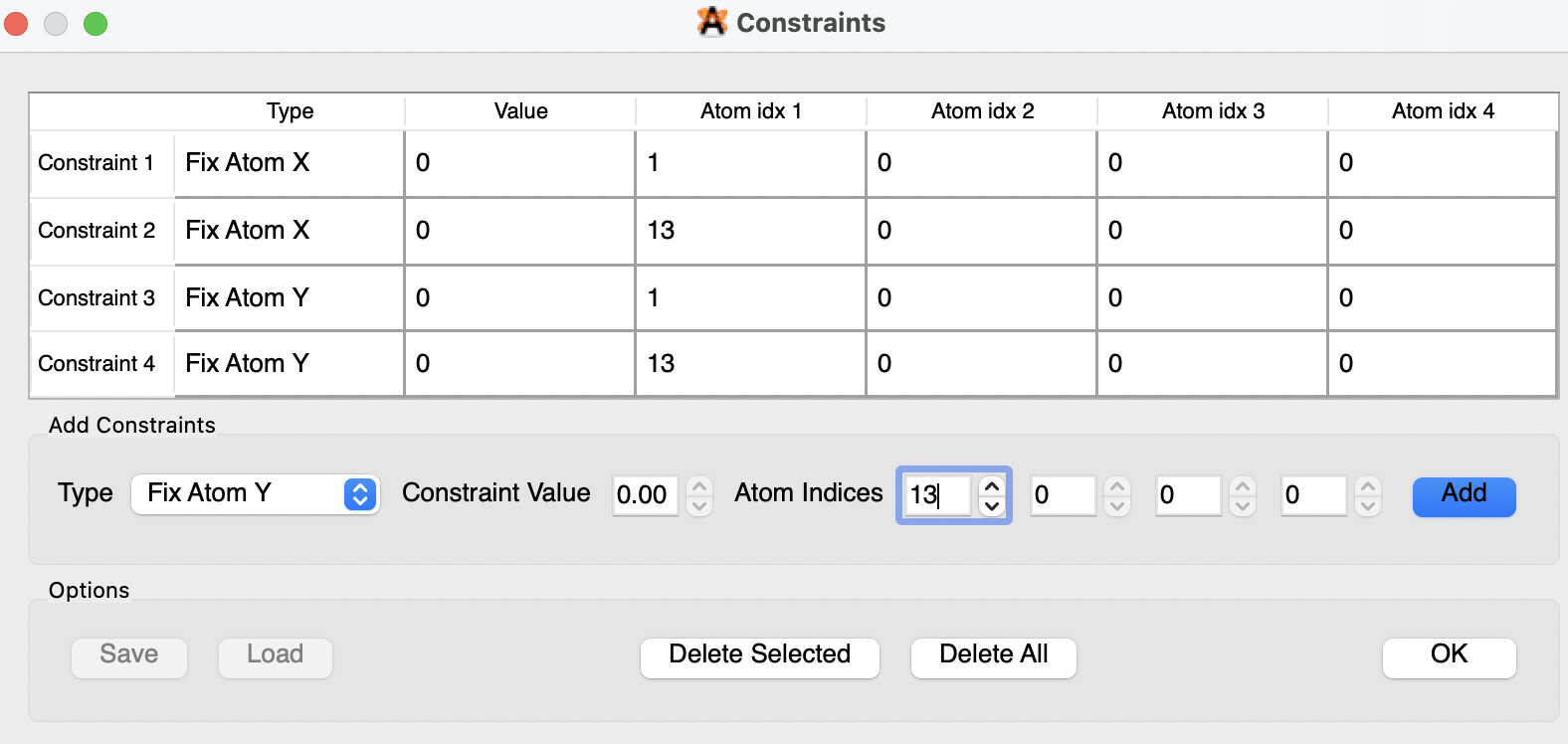Viewport: 1568px width, 744px height.
Task: Click the Constraint Value input field
Action: coord(645,495)
